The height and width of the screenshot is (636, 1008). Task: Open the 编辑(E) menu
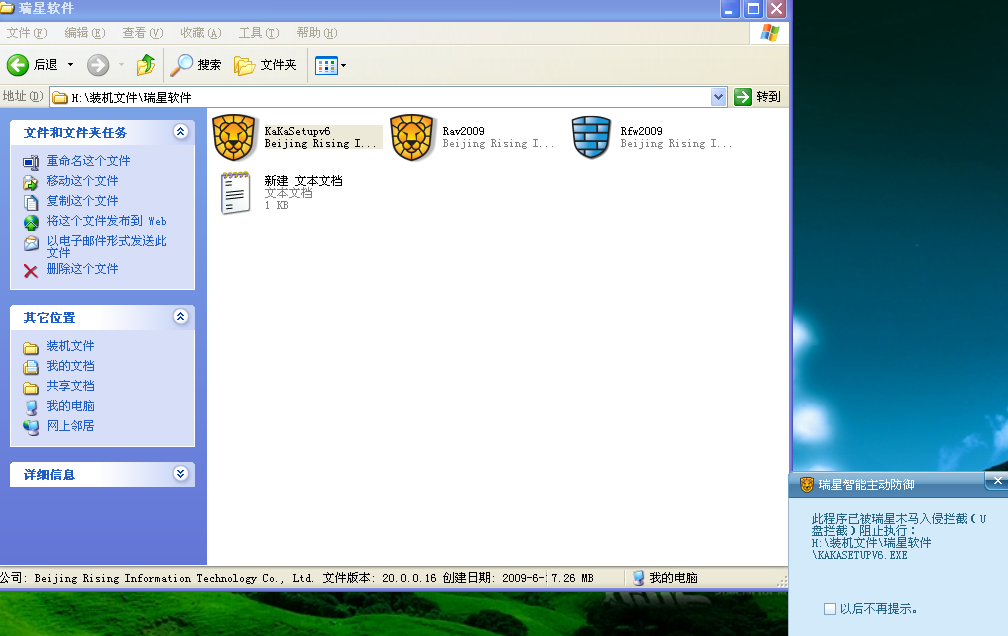tap(85, 33)
